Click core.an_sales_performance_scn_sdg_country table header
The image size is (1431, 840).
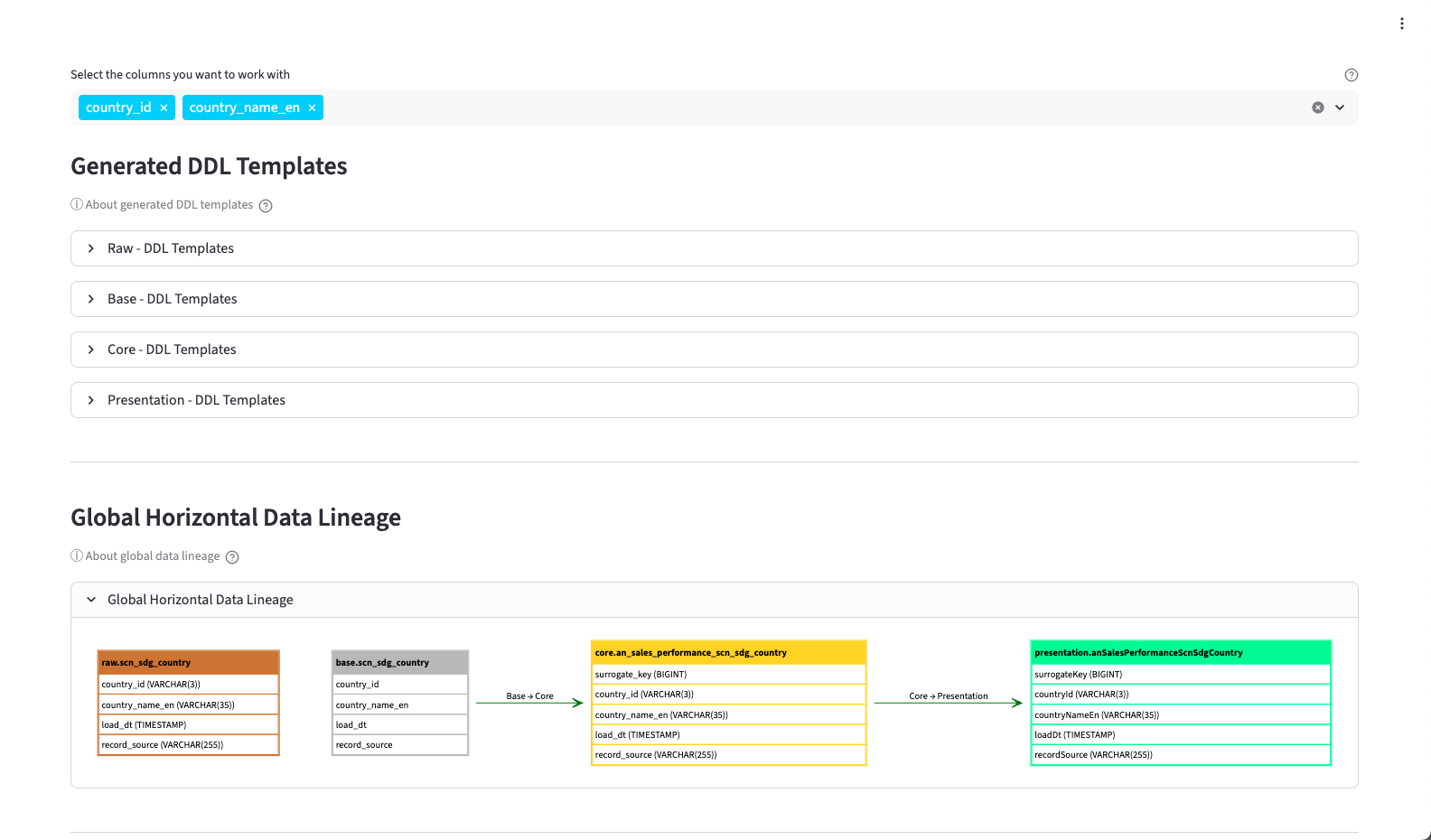729,652
